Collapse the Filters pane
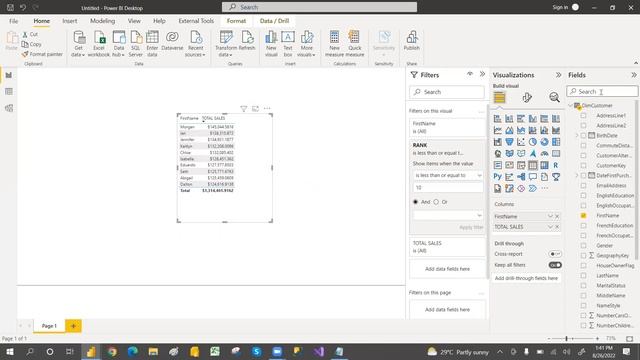Viewport: 640px width, 360px height. pyautogui.click(x=482, y=74)
